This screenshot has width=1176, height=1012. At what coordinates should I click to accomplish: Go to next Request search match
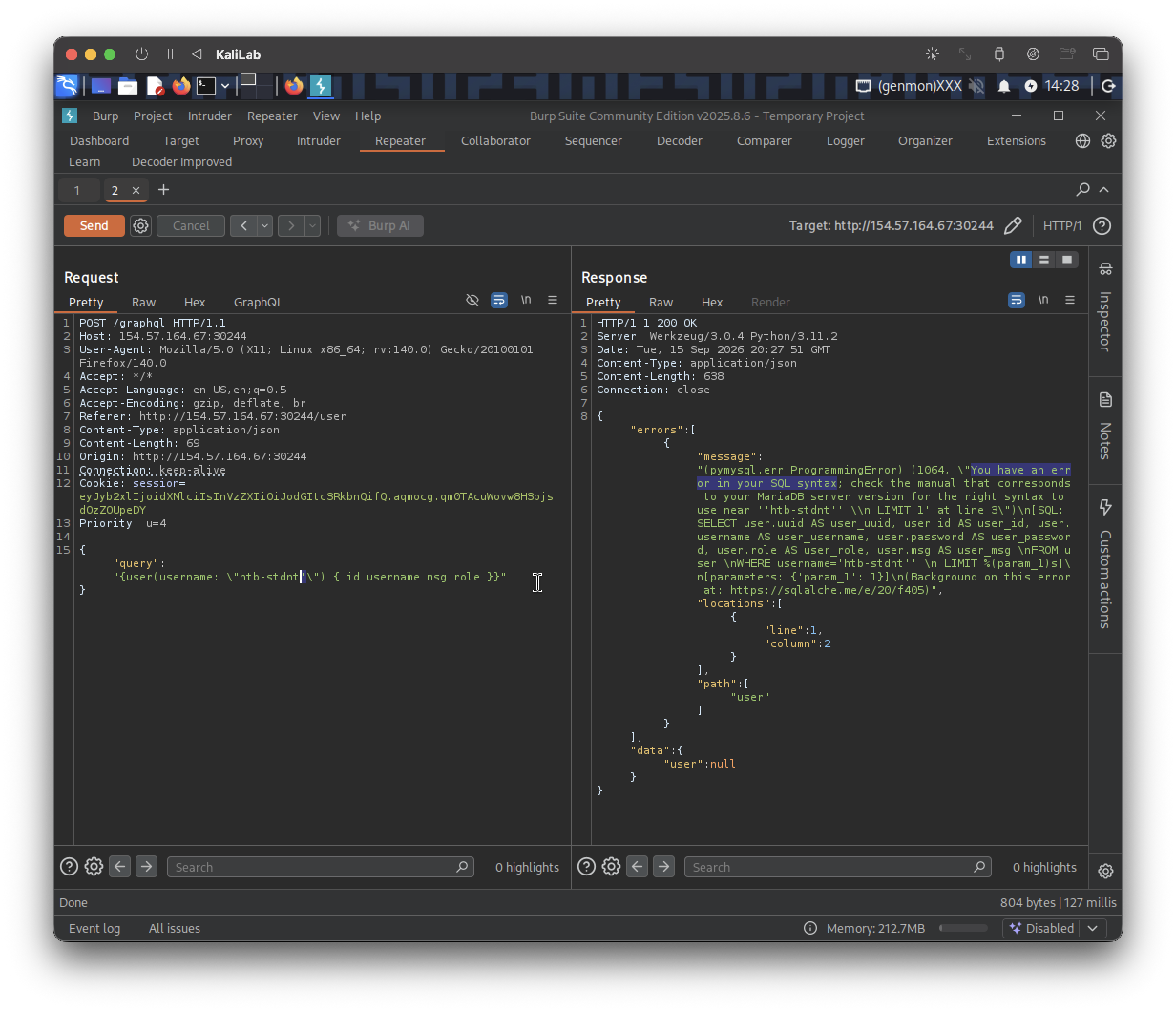tap(146, 867)
